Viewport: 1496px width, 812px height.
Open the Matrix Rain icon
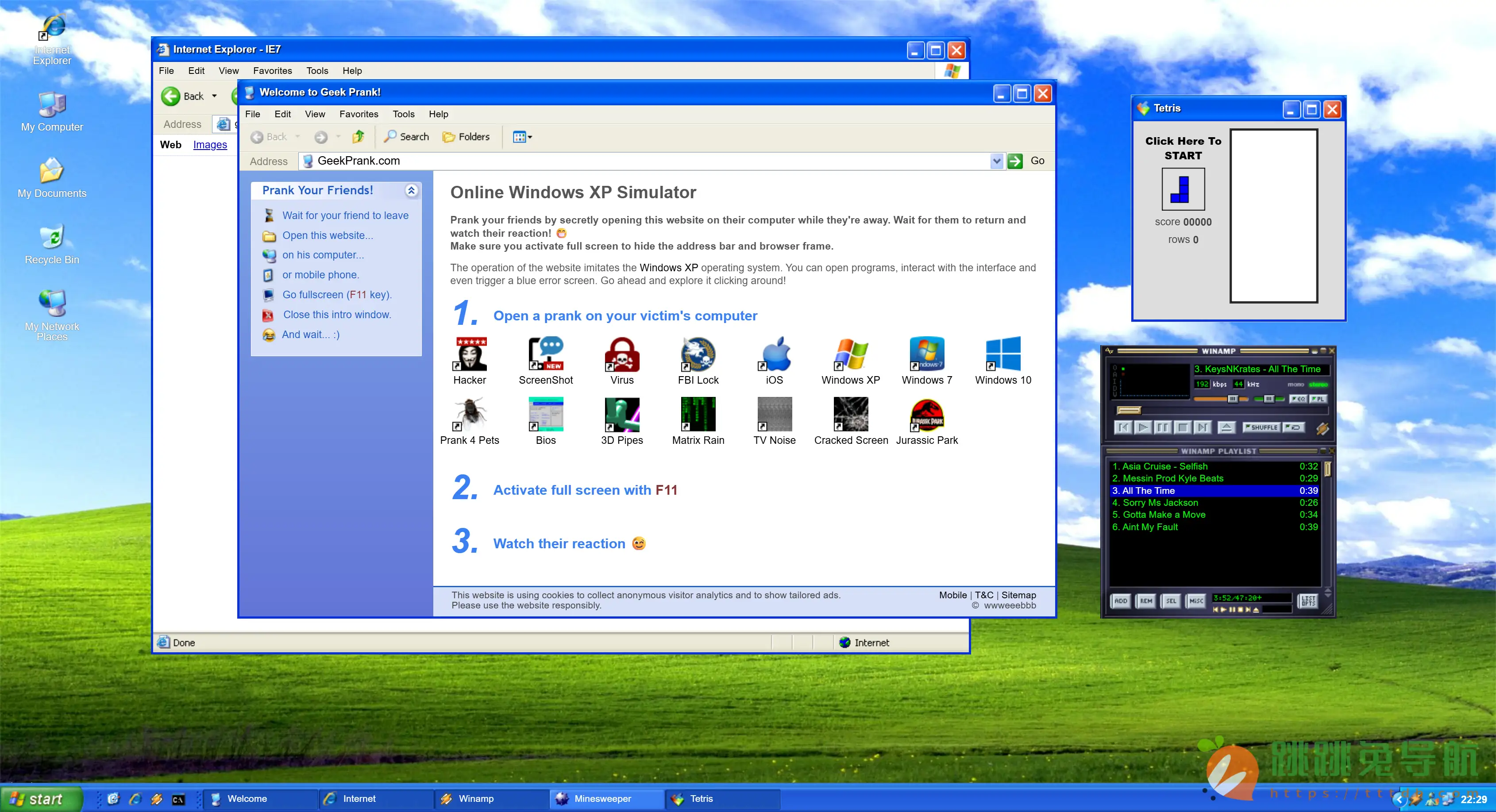pos(698,421)
